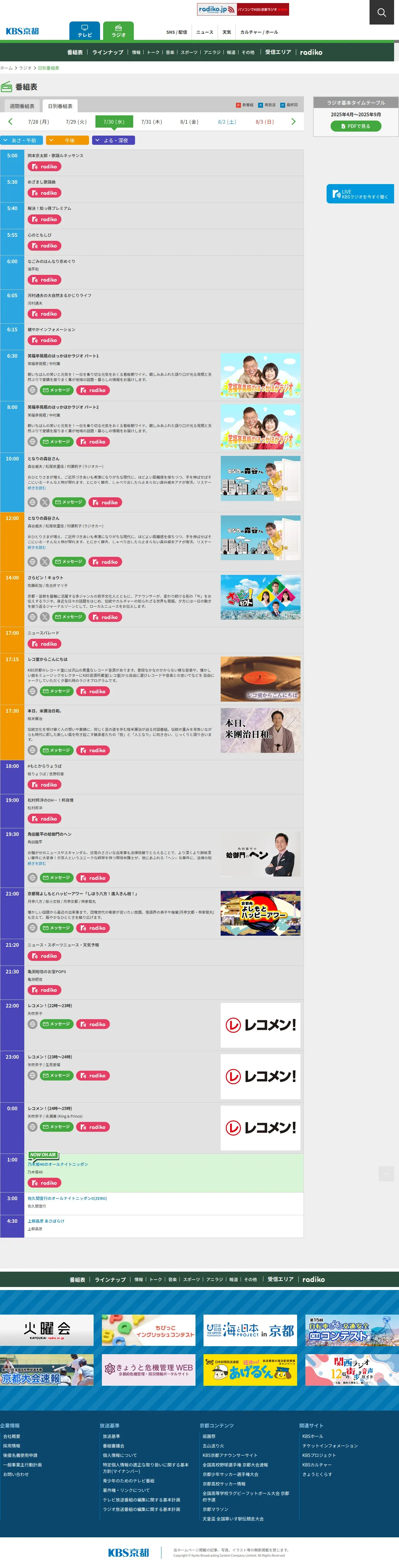This screenshot has height=1568, width=399.
Task: Click the 本日、米團治日和。 program thumbnail
Action: pyautogui.click(x=260, y=730)
